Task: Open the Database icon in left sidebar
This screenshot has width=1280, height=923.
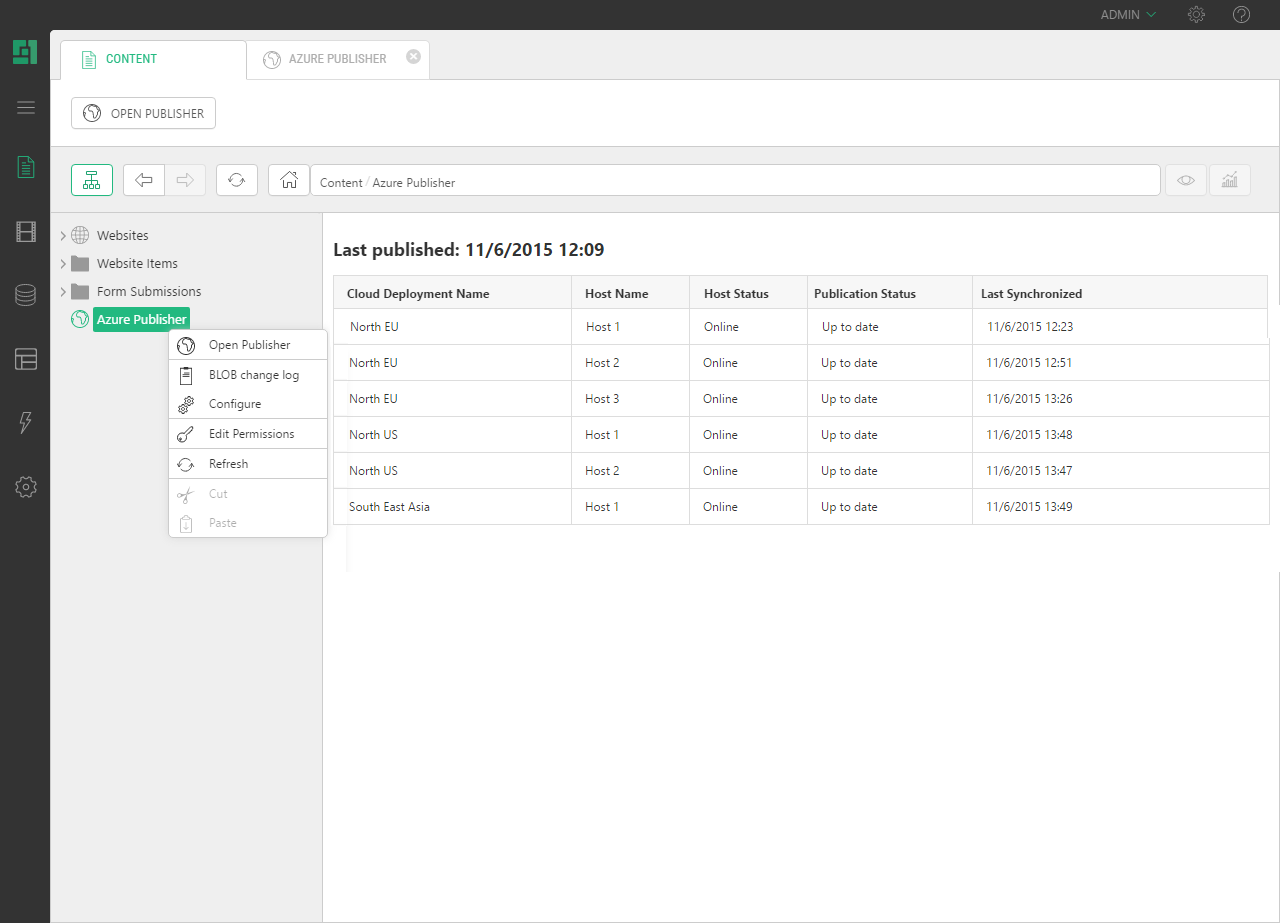Action: point(26,295)
